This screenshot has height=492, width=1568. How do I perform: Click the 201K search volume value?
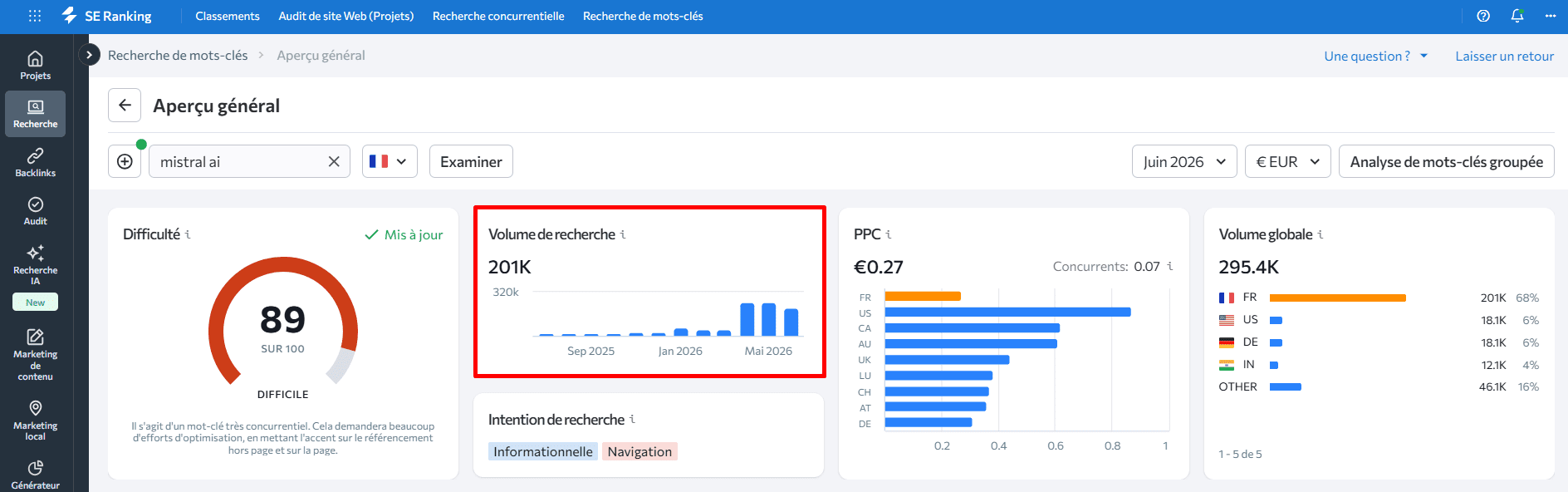click(509, 267)
